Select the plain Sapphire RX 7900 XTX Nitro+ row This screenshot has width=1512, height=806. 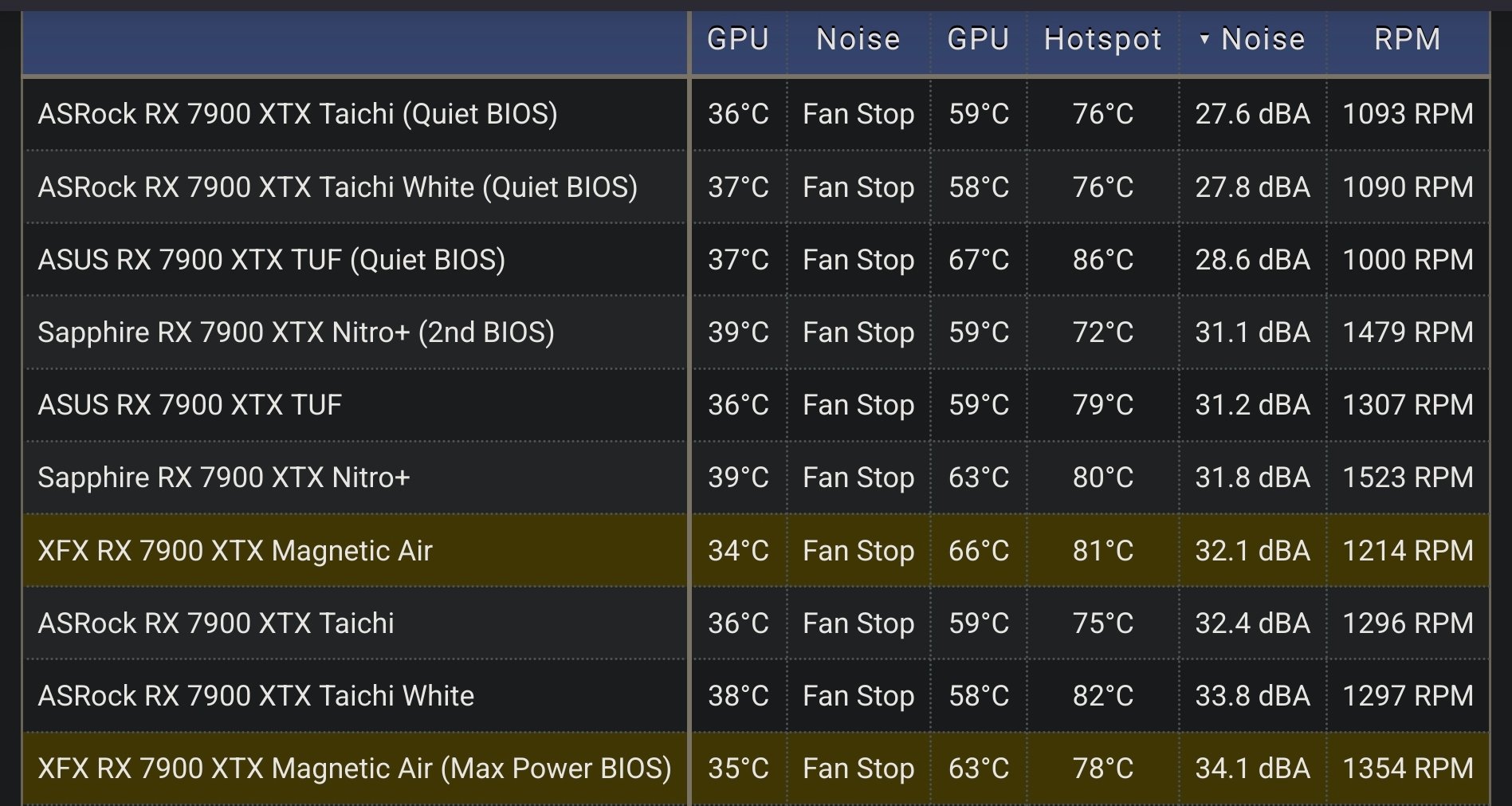[x=223, y=478]
